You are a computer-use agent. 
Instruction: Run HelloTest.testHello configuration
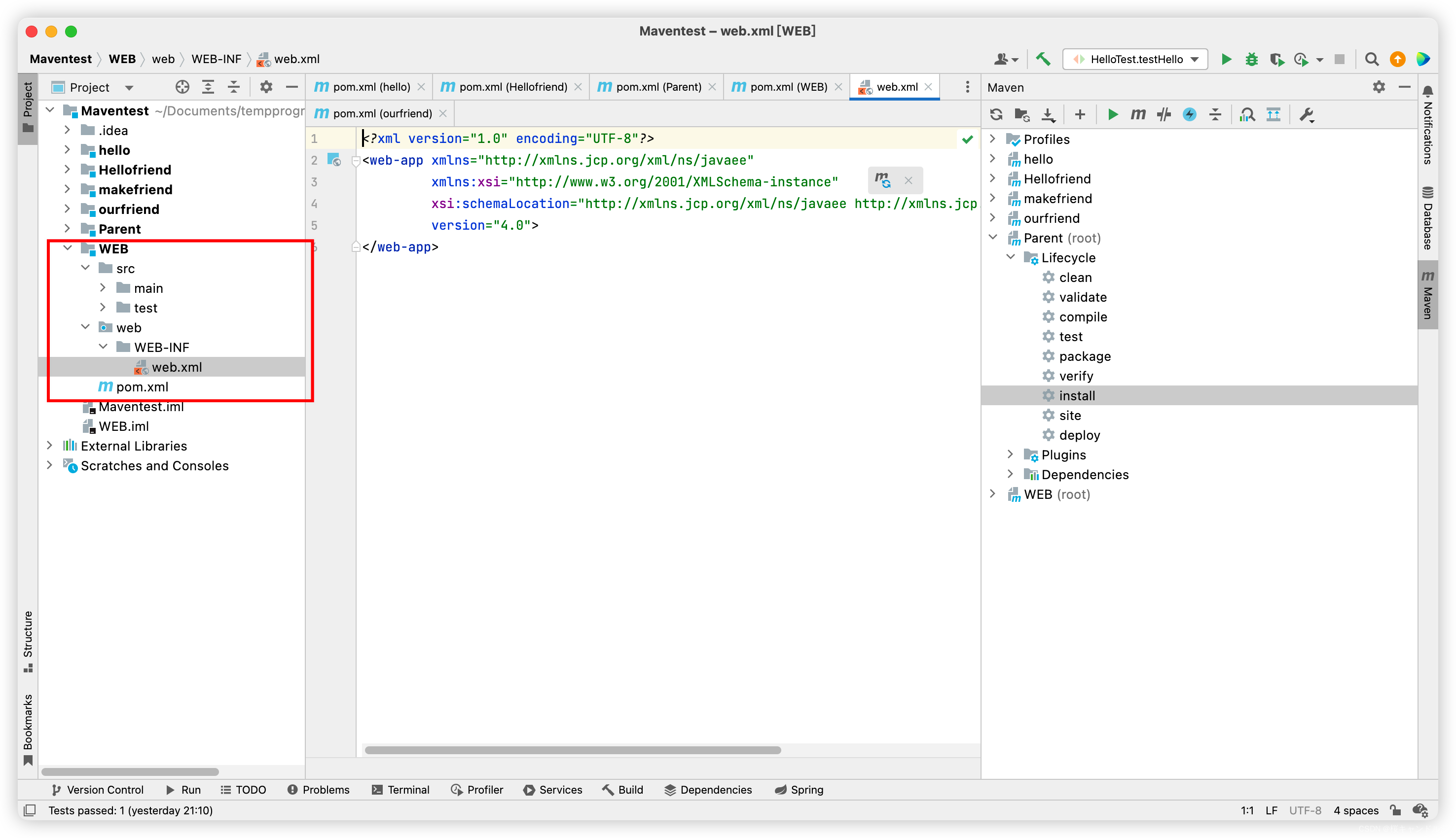1226,59
